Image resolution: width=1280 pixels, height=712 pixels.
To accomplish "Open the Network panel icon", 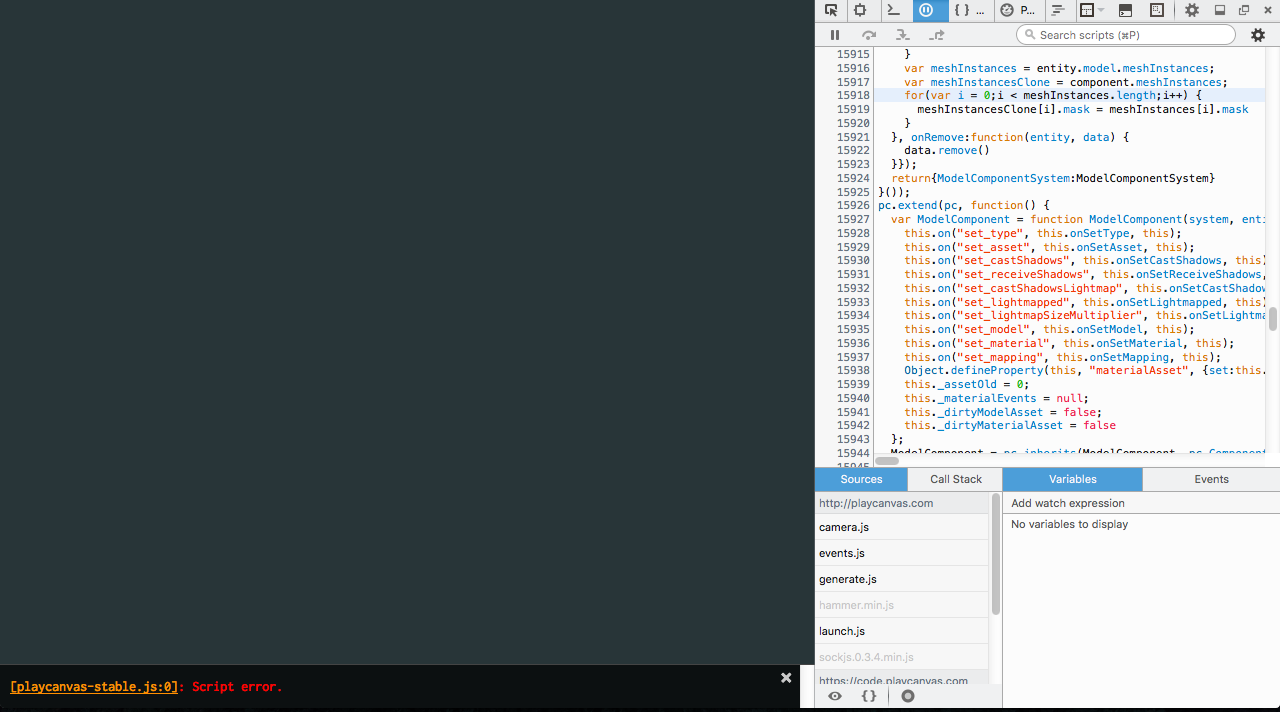I will (1058, 10).
